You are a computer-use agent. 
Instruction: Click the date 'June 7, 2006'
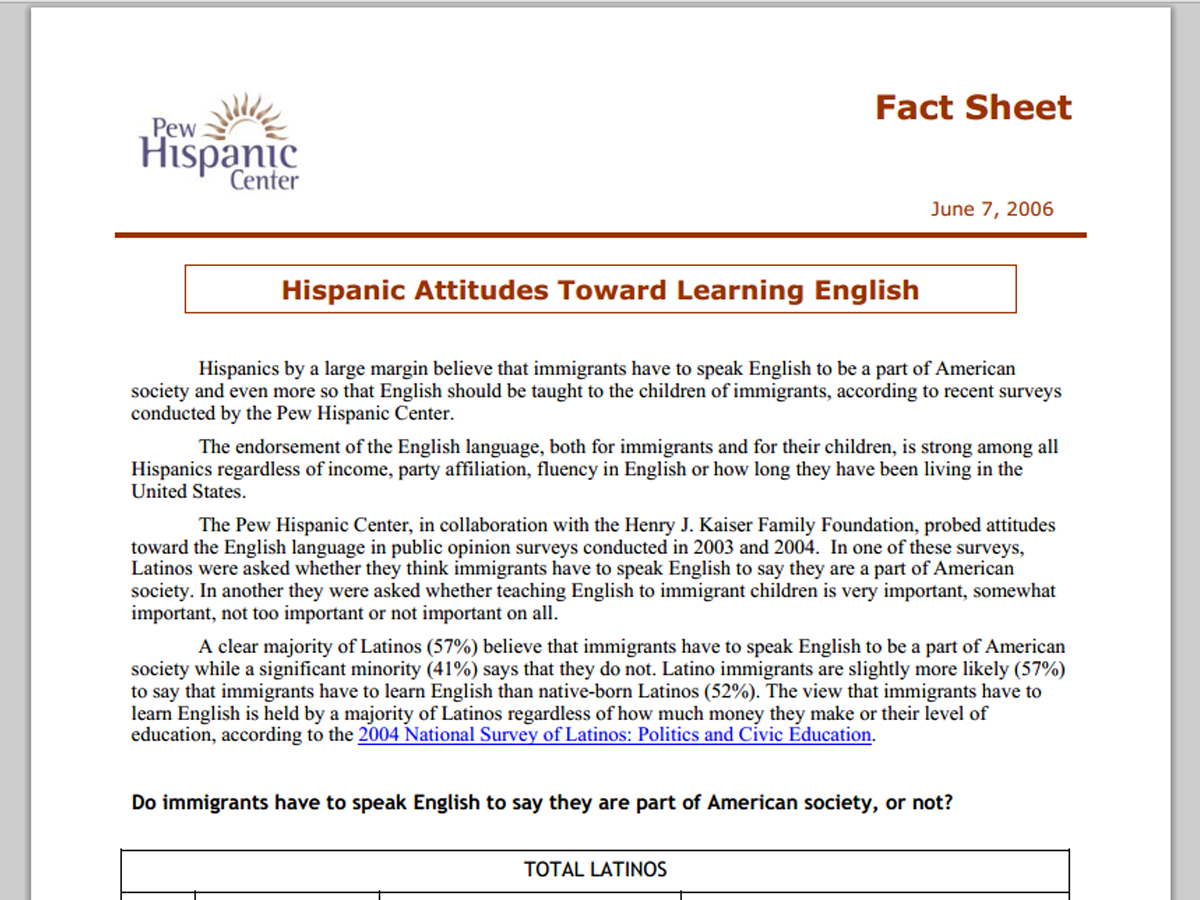point(992,209)
